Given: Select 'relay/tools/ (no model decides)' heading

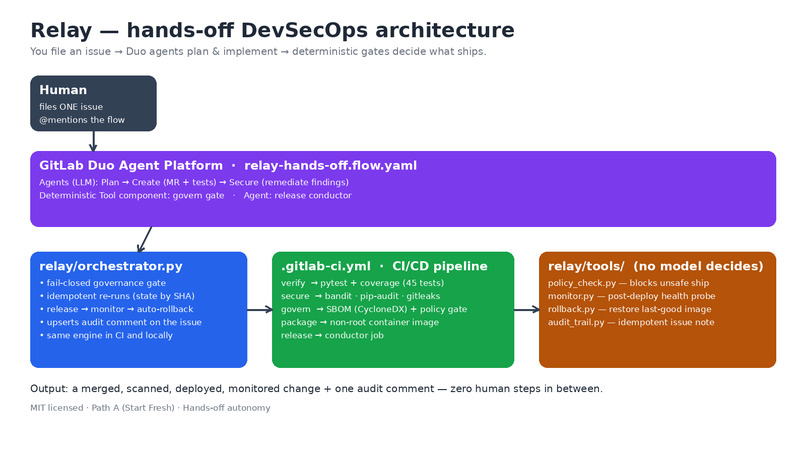Looking at the screenshot, I should (x=655, y=266).
